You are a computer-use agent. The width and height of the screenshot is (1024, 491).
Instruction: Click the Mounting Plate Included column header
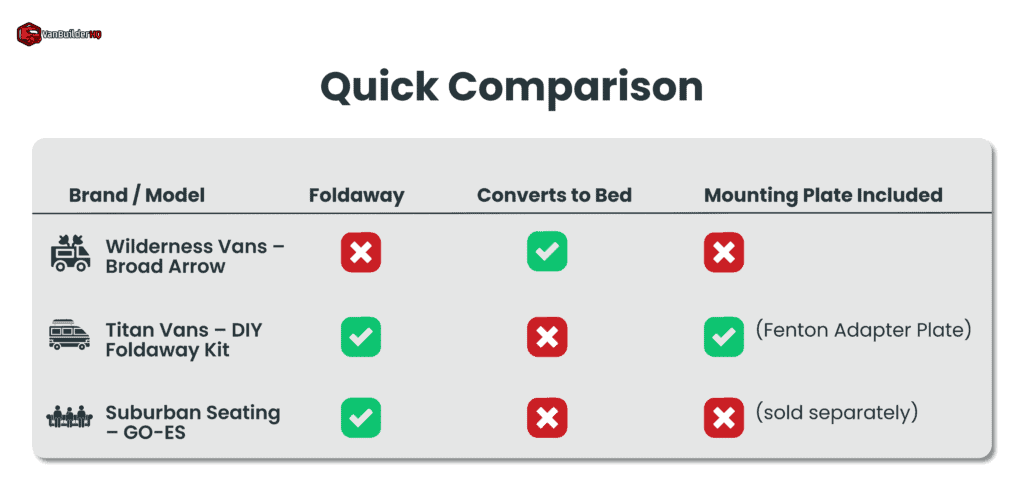pos(823,195)
